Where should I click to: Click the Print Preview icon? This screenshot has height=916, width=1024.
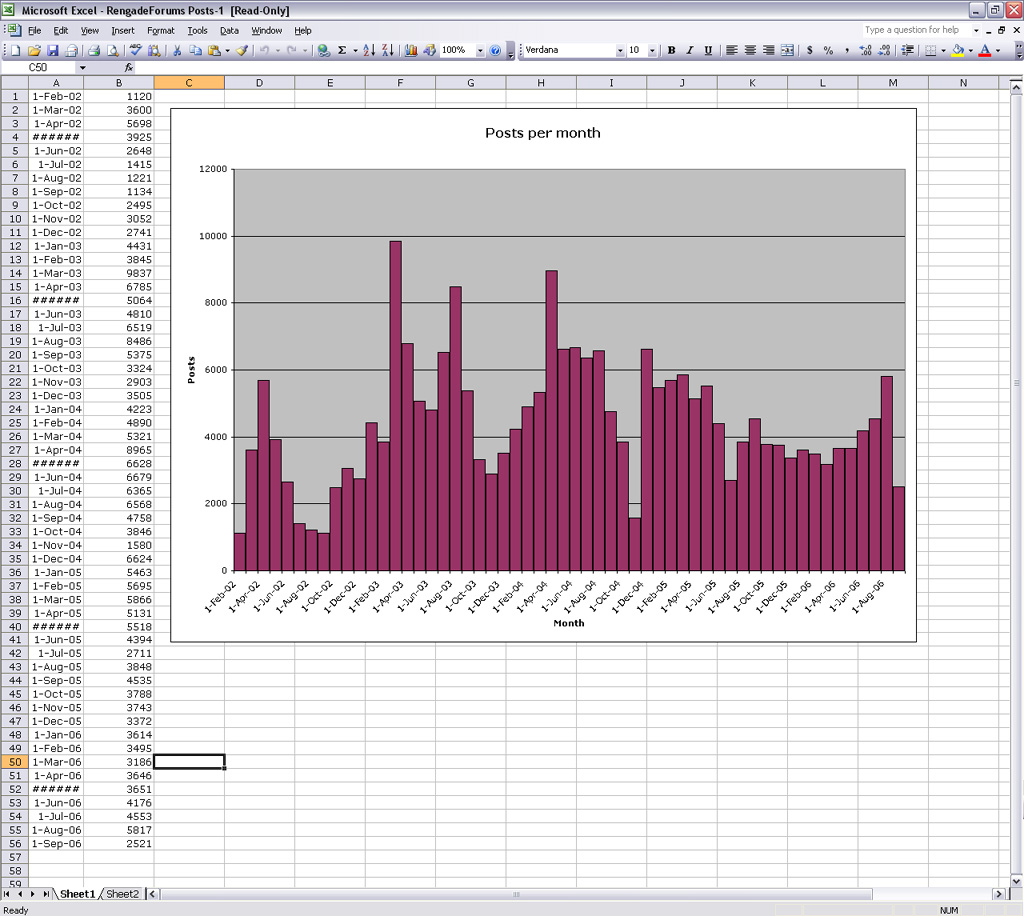click(x=113, y=50)
